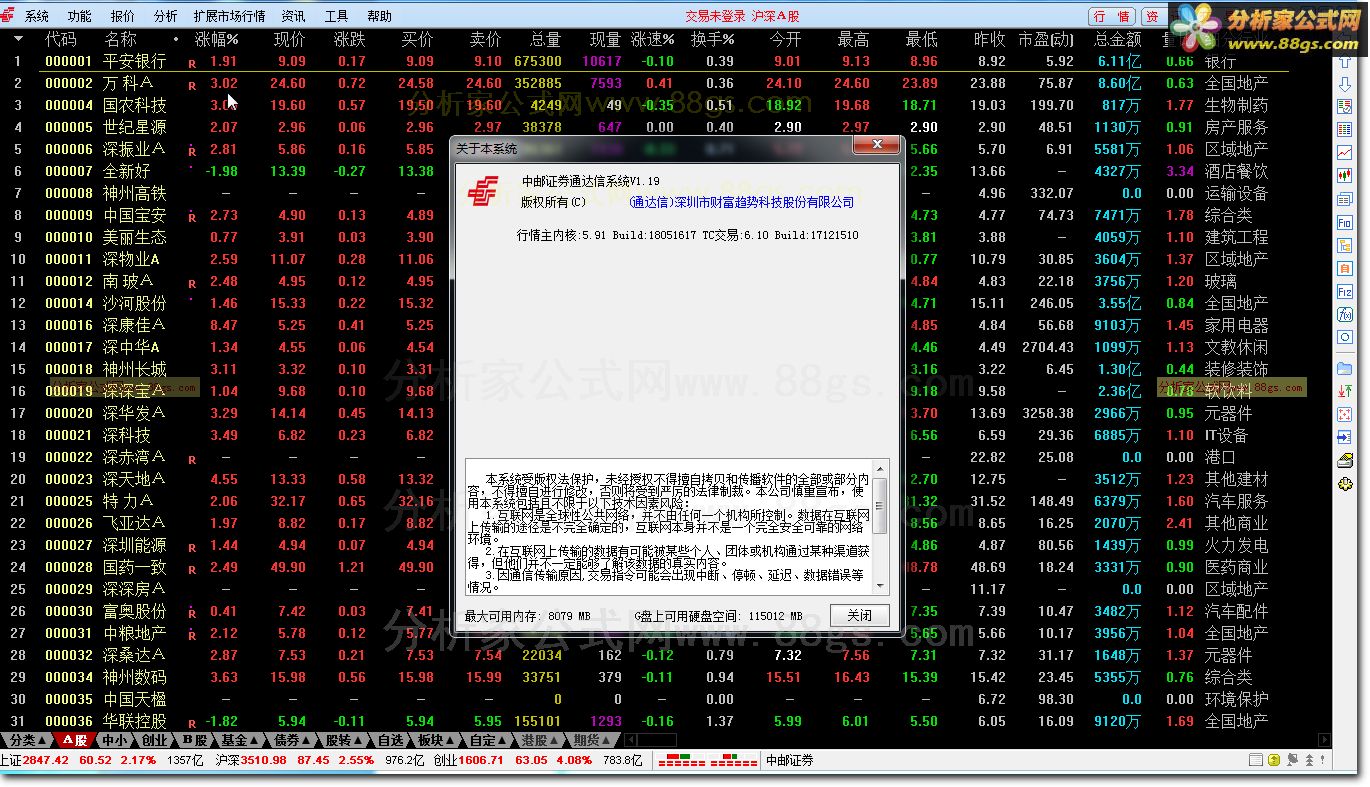Click the up arrow icon in right sidebar

(x=1344, y=63)
